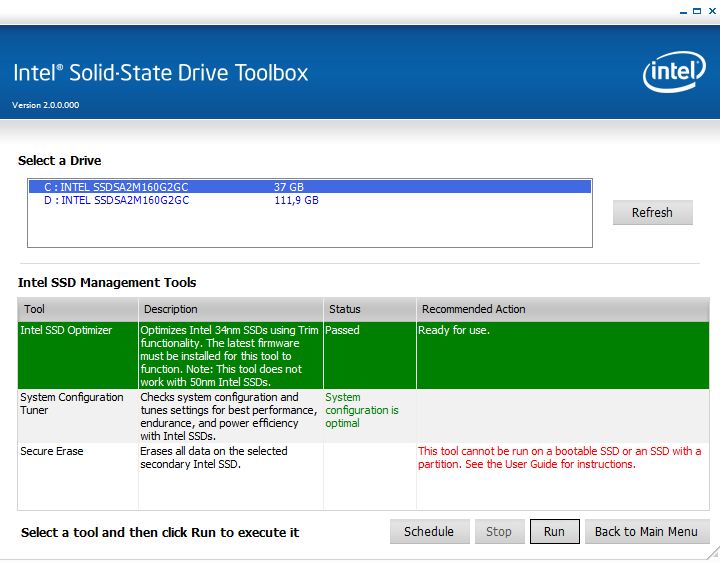Click the 37 GB capacity value
Viewport: 720px width, 562px height.
[289, 187]
